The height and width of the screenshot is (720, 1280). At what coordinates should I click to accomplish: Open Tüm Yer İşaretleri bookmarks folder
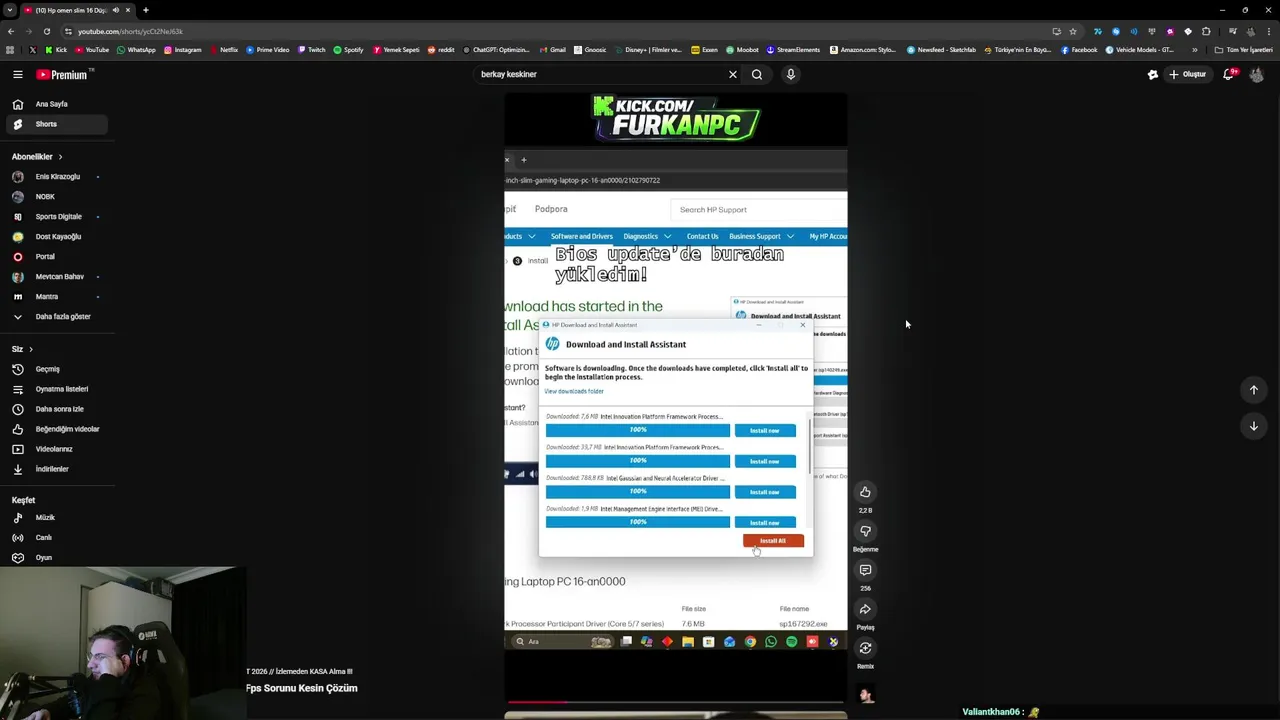[1243, 50]
